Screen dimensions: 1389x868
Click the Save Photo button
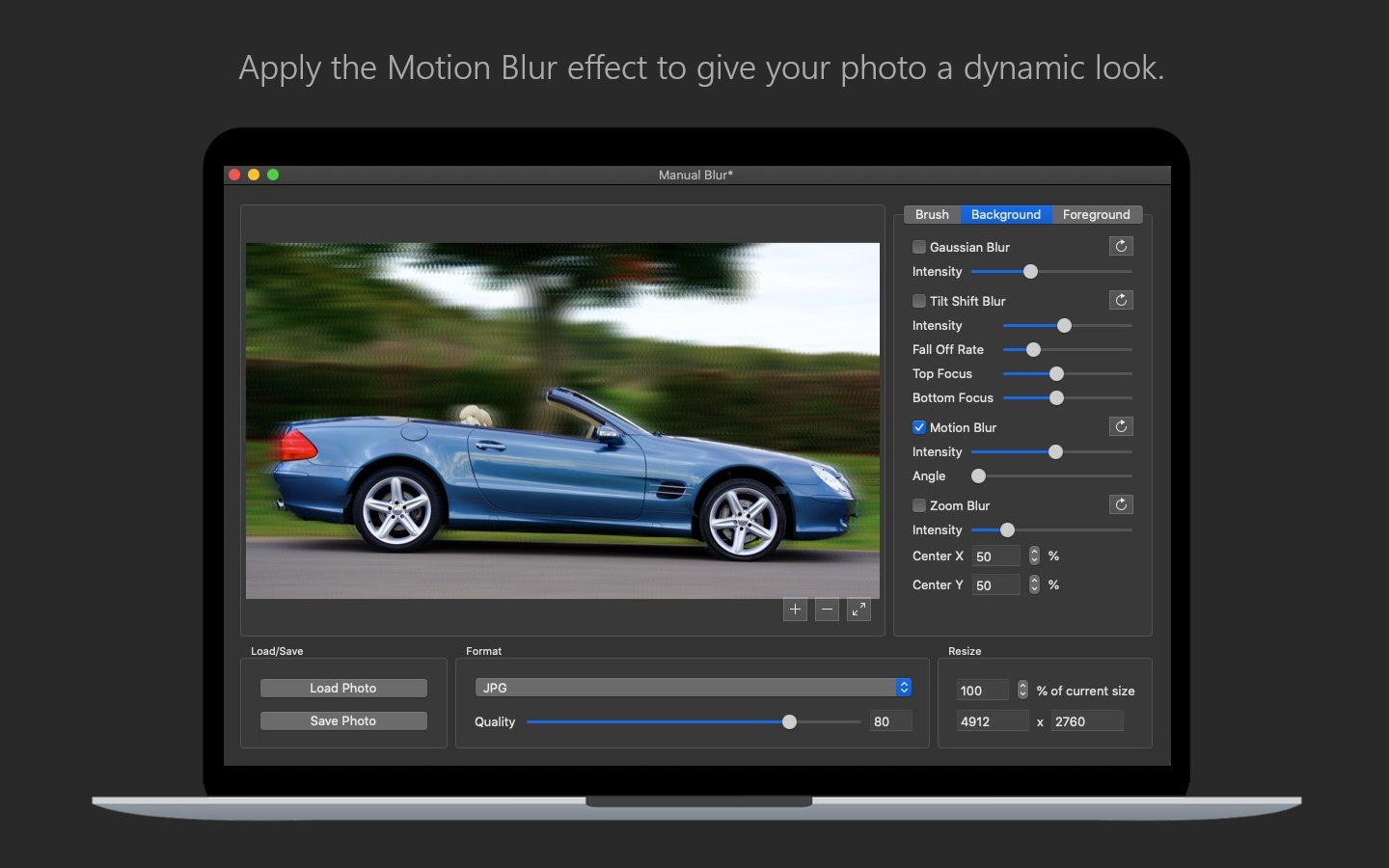click(343, 720)
